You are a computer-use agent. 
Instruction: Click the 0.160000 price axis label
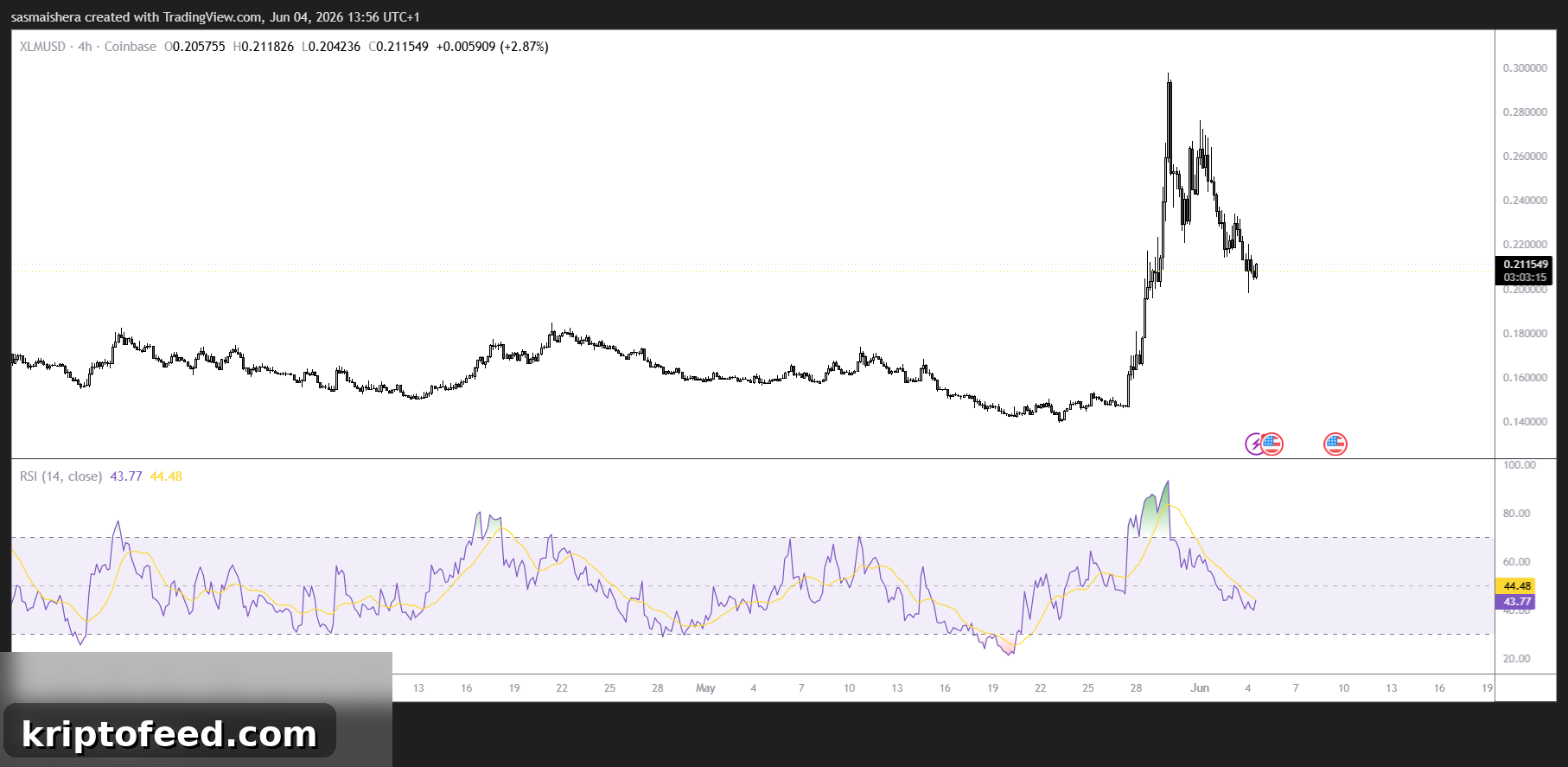click(x=1525, y=378)
